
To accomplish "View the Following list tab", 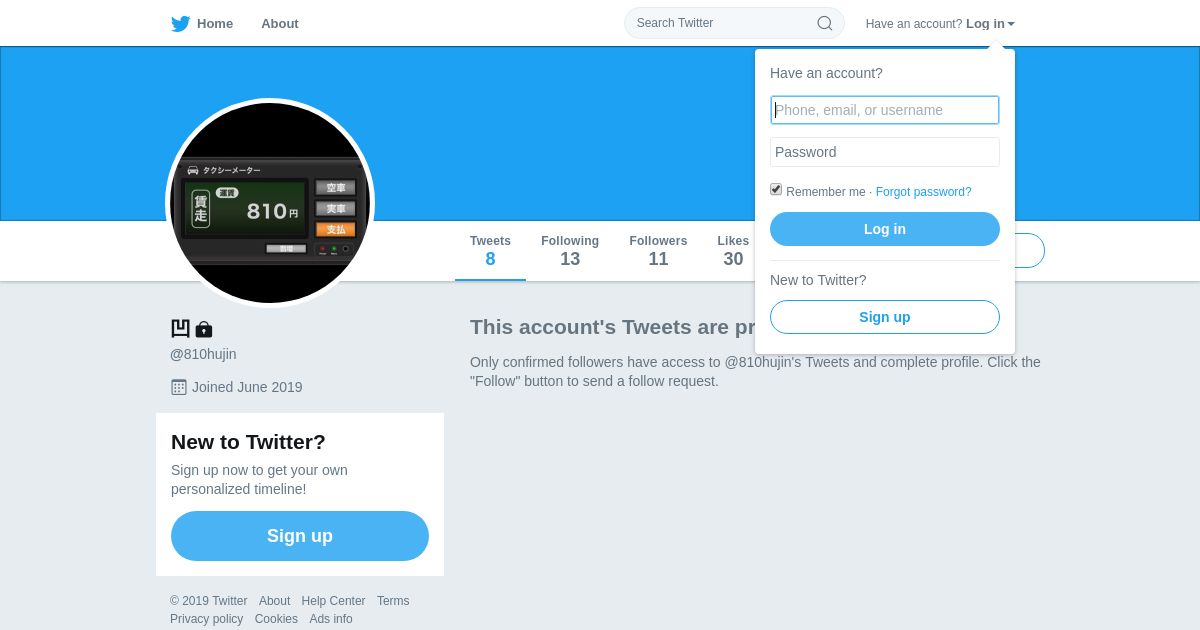I will 570,251.
